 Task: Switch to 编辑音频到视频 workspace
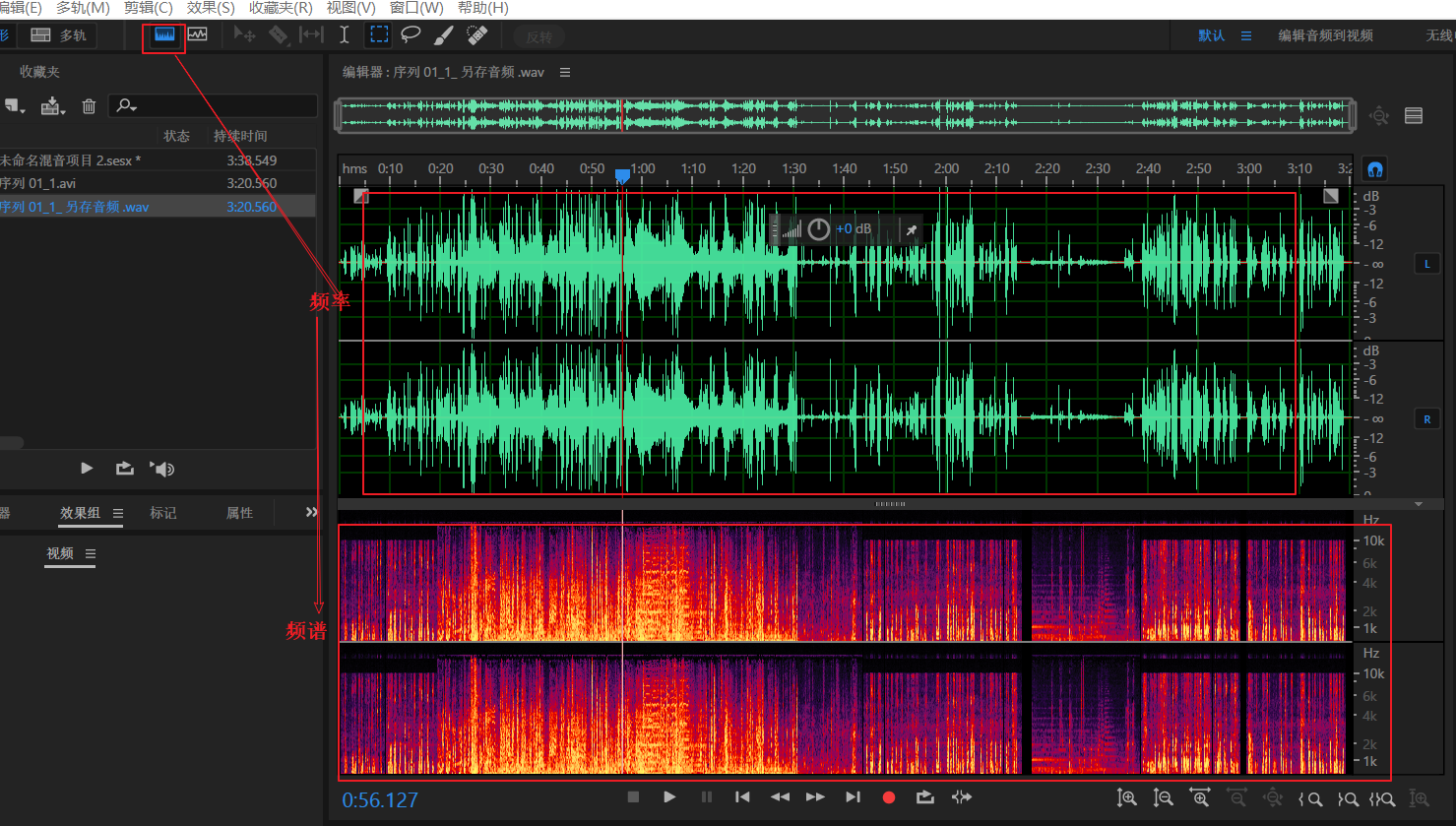[x=1326, y=35]
